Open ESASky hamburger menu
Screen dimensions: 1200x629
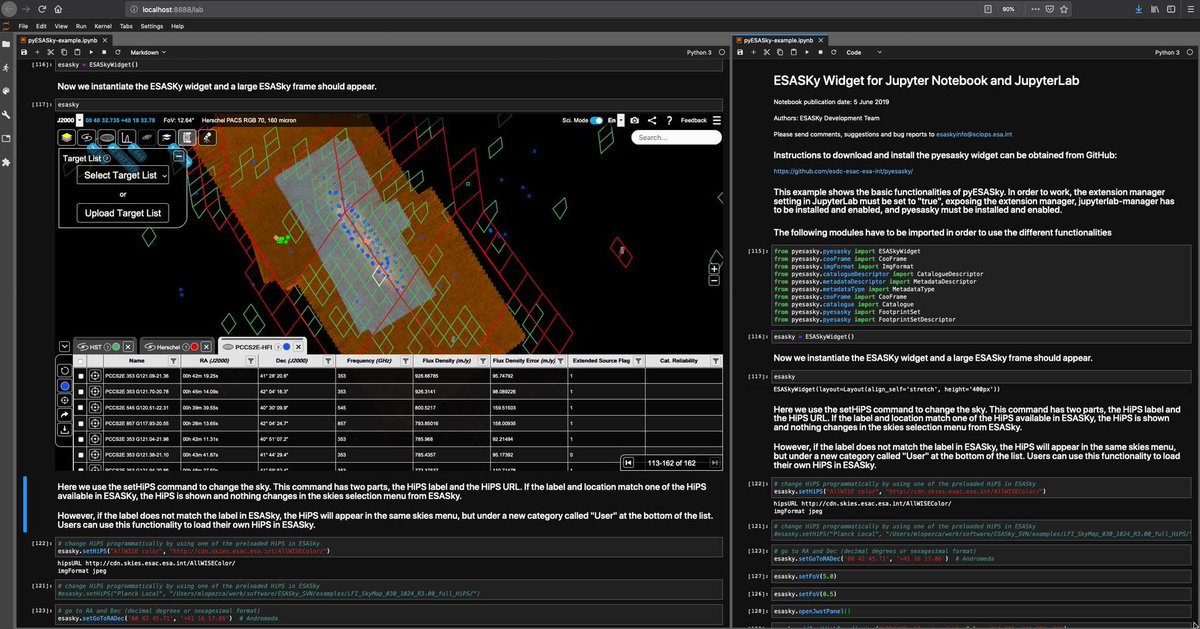tap(716, 120)
